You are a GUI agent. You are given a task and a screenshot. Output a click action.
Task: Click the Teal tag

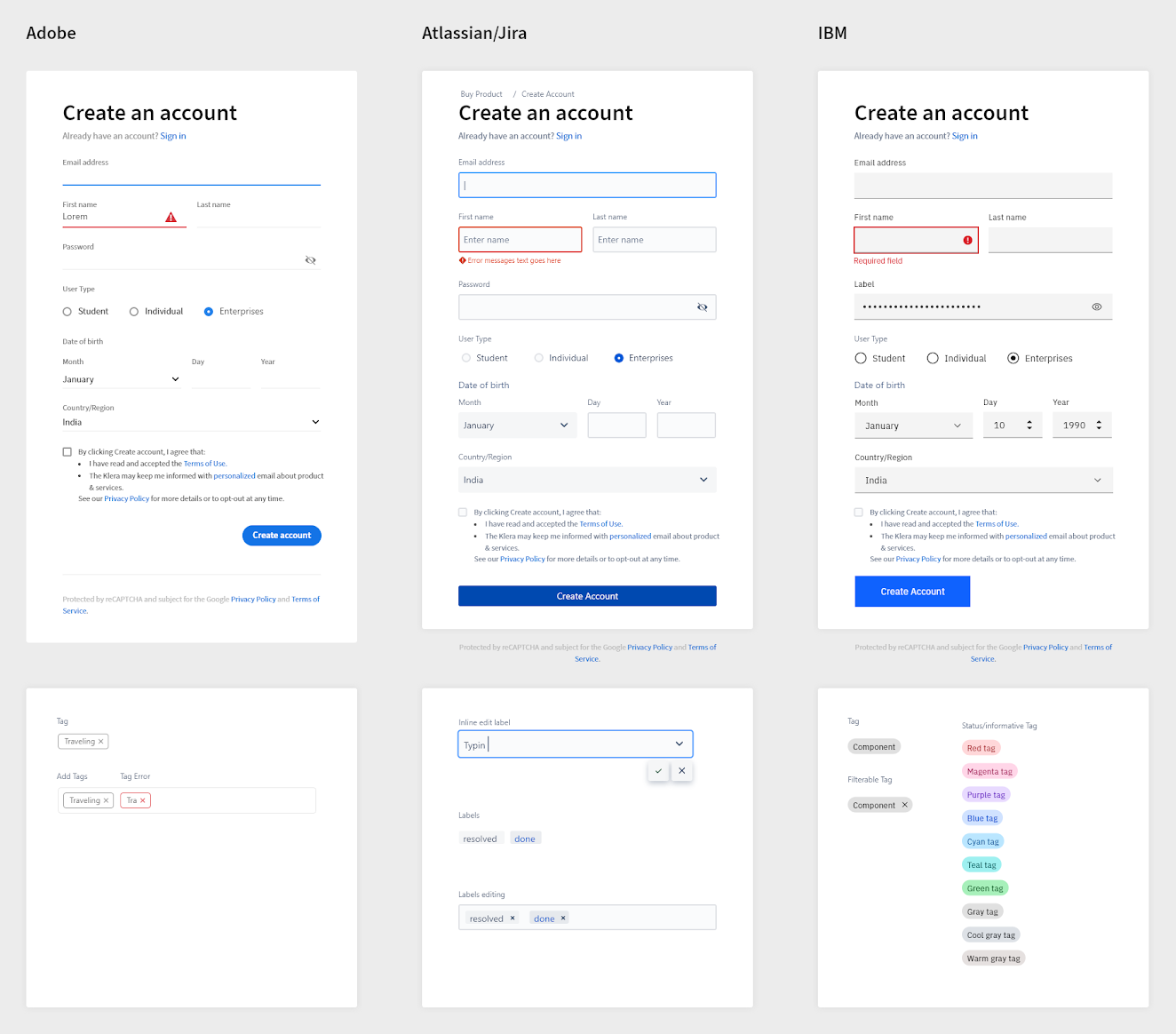pos(981,864)
